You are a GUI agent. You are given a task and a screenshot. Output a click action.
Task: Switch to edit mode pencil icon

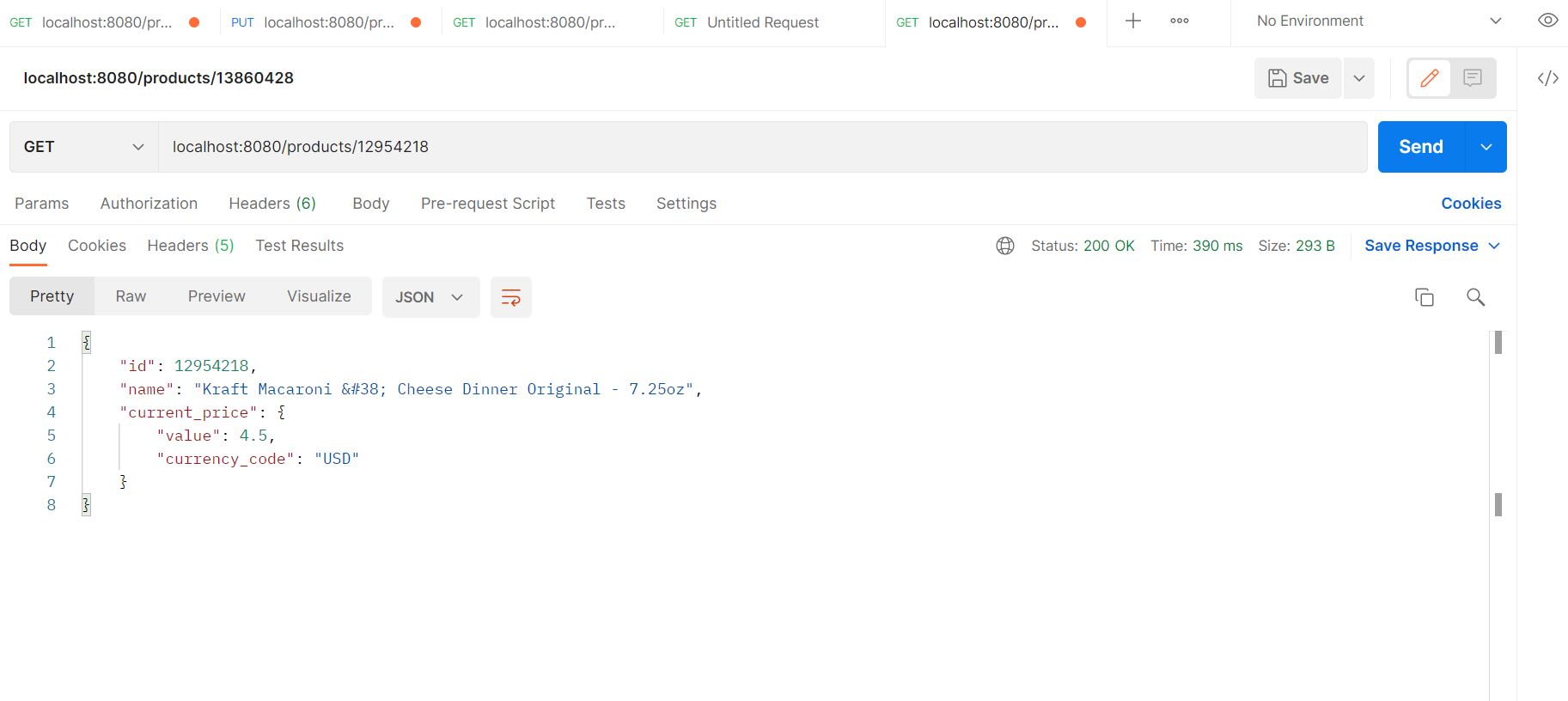(1429, 78)
